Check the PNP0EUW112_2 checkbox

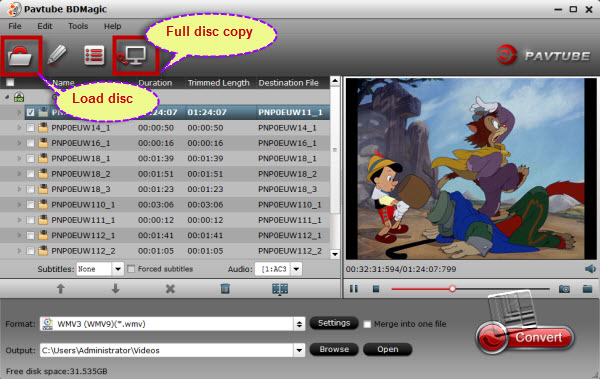coord(31,251)
